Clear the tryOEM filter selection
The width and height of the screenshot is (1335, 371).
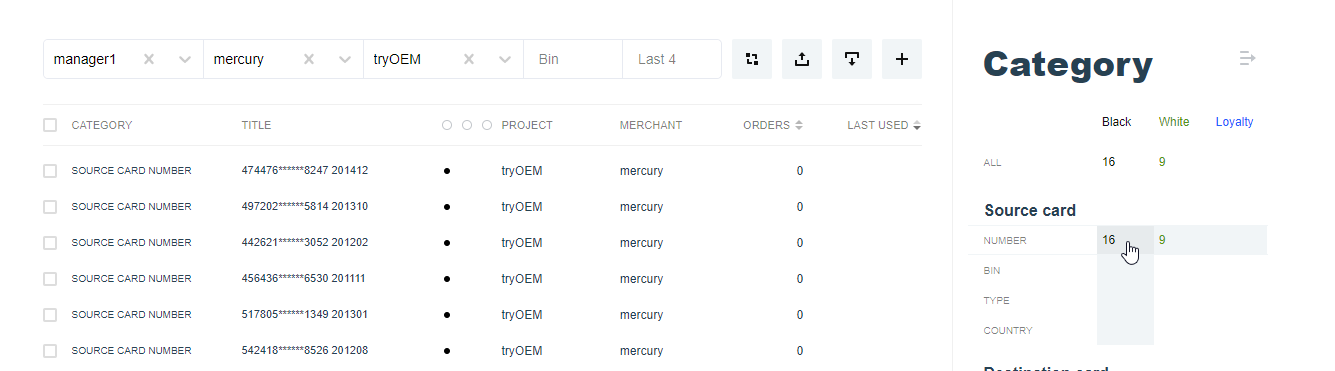[x=468, y=59]
